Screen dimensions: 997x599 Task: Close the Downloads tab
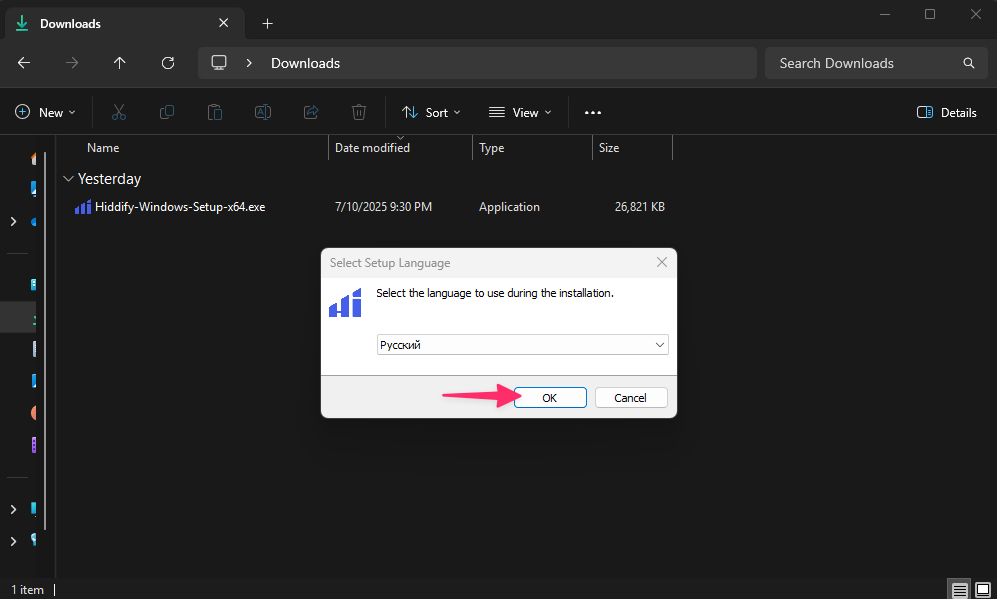coord(223,23)
